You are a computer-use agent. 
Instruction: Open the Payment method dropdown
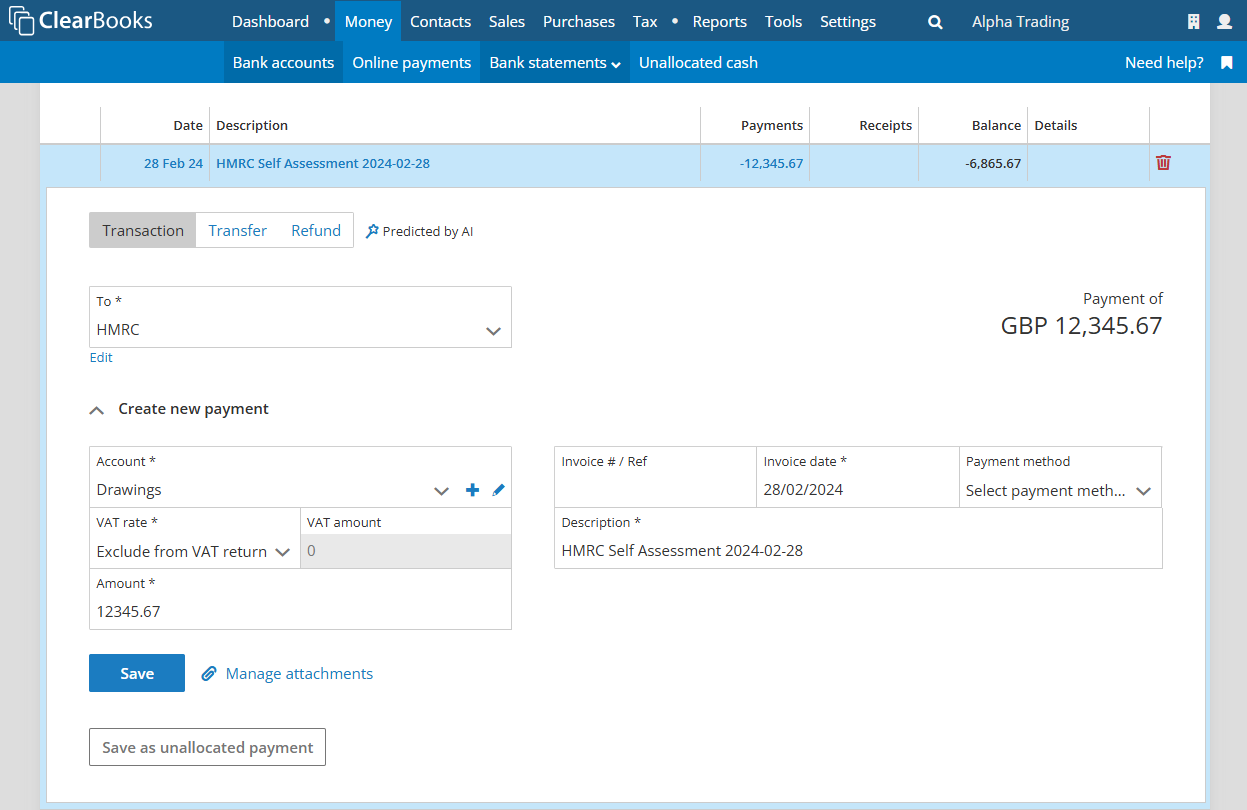pos(1060,477)
